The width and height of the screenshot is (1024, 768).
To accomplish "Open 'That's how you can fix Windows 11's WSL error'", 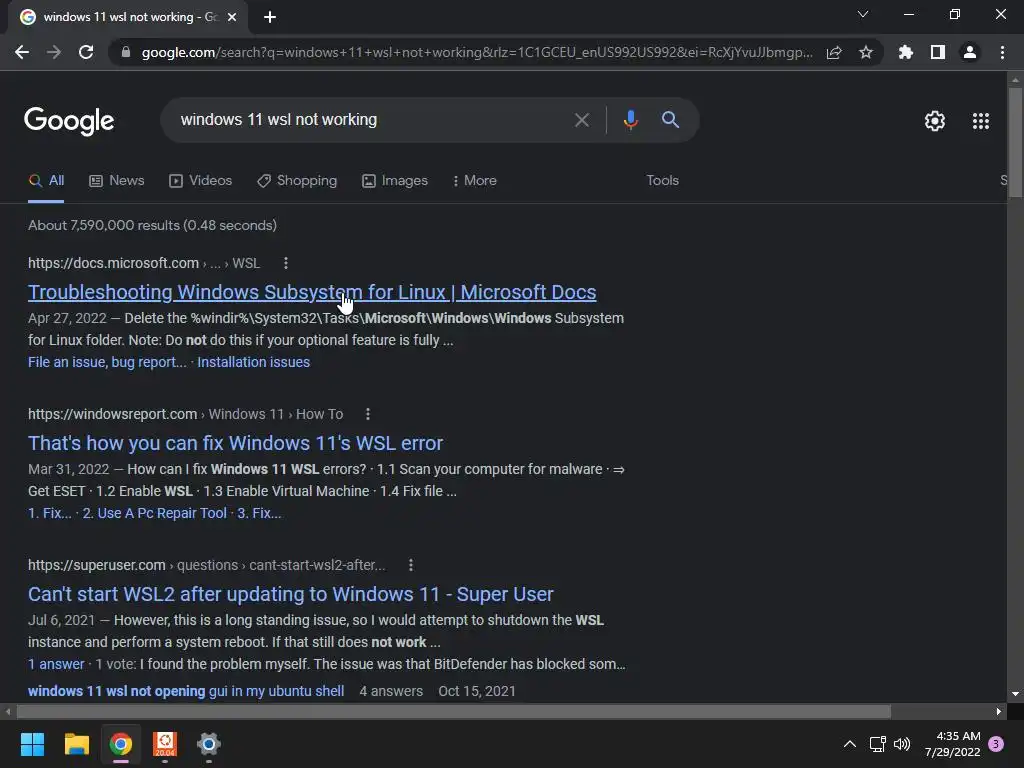I will tap(235, 443).
